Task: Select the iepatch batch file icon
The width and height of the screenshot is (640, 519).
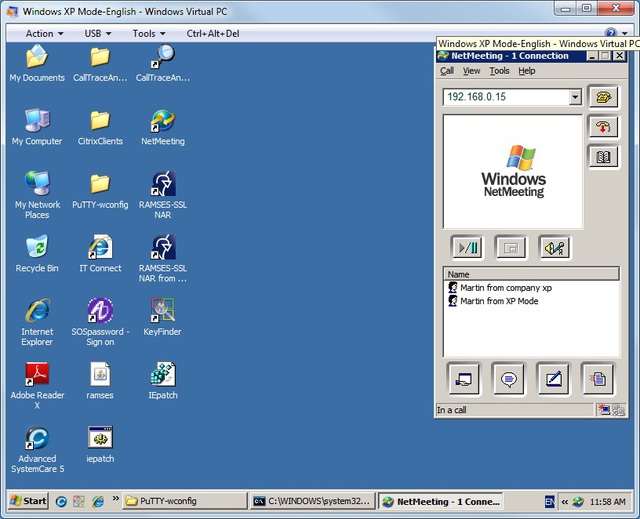Action: click(x=100, y=444)
